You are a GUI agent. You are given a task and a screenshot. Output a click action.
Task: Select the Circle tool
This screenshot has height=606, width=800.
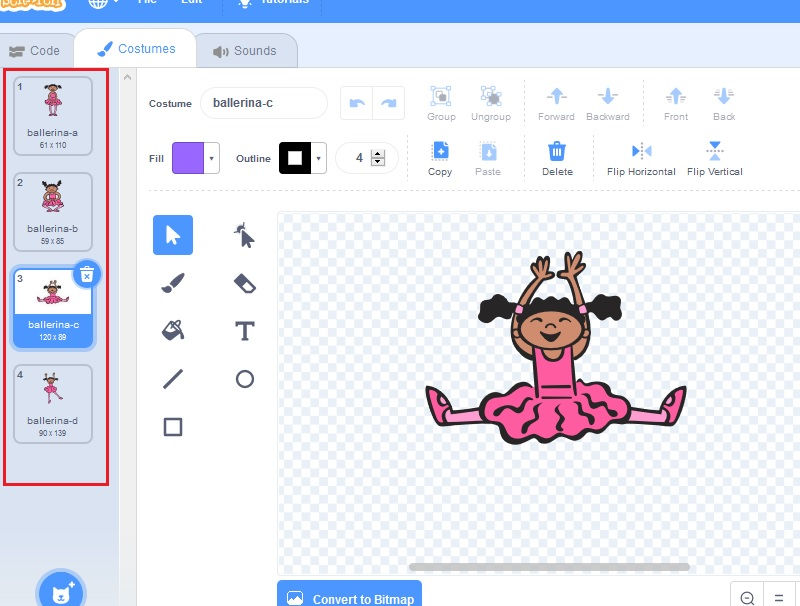click(244, 379)
